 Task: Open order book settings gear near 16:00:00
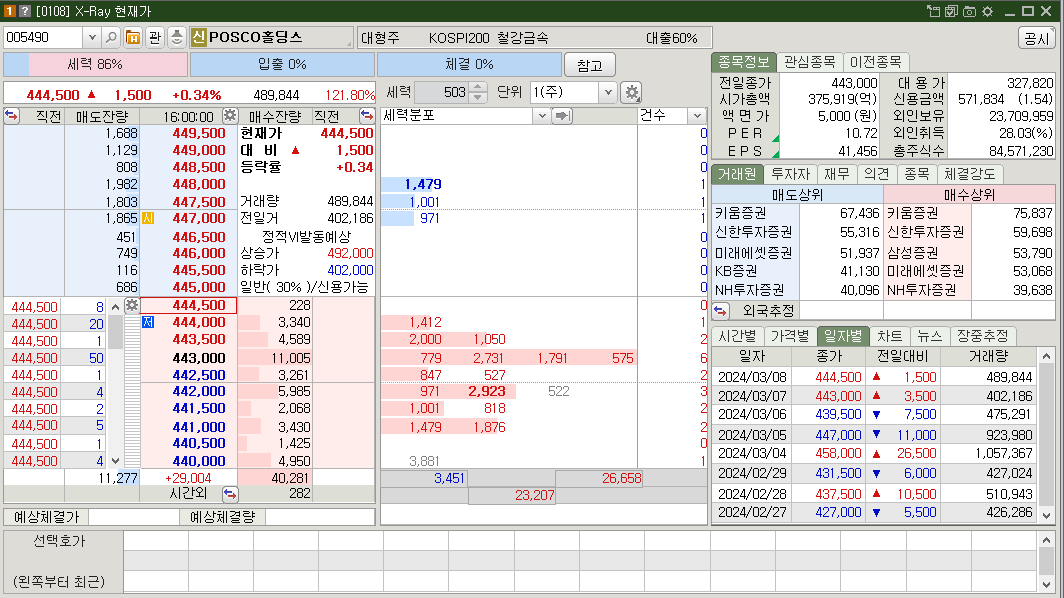(x=230, y=115)
